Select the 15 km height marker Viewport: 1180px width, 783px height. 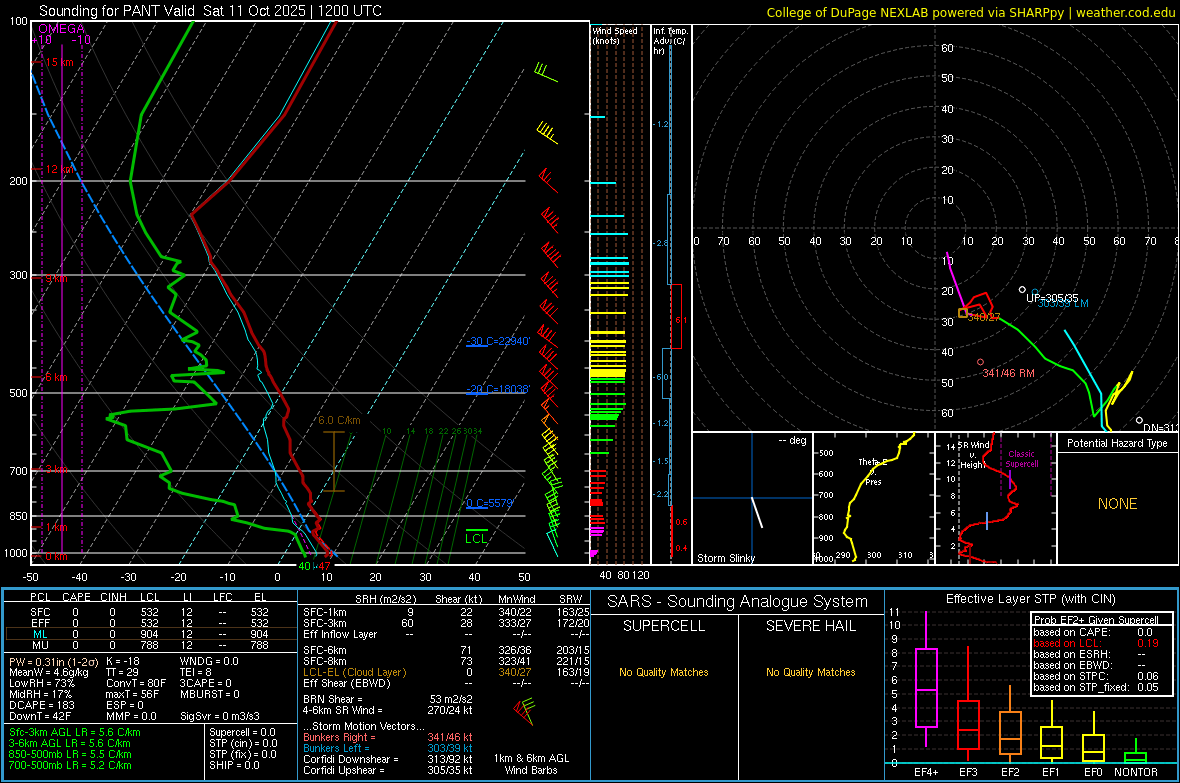(59, 62)
